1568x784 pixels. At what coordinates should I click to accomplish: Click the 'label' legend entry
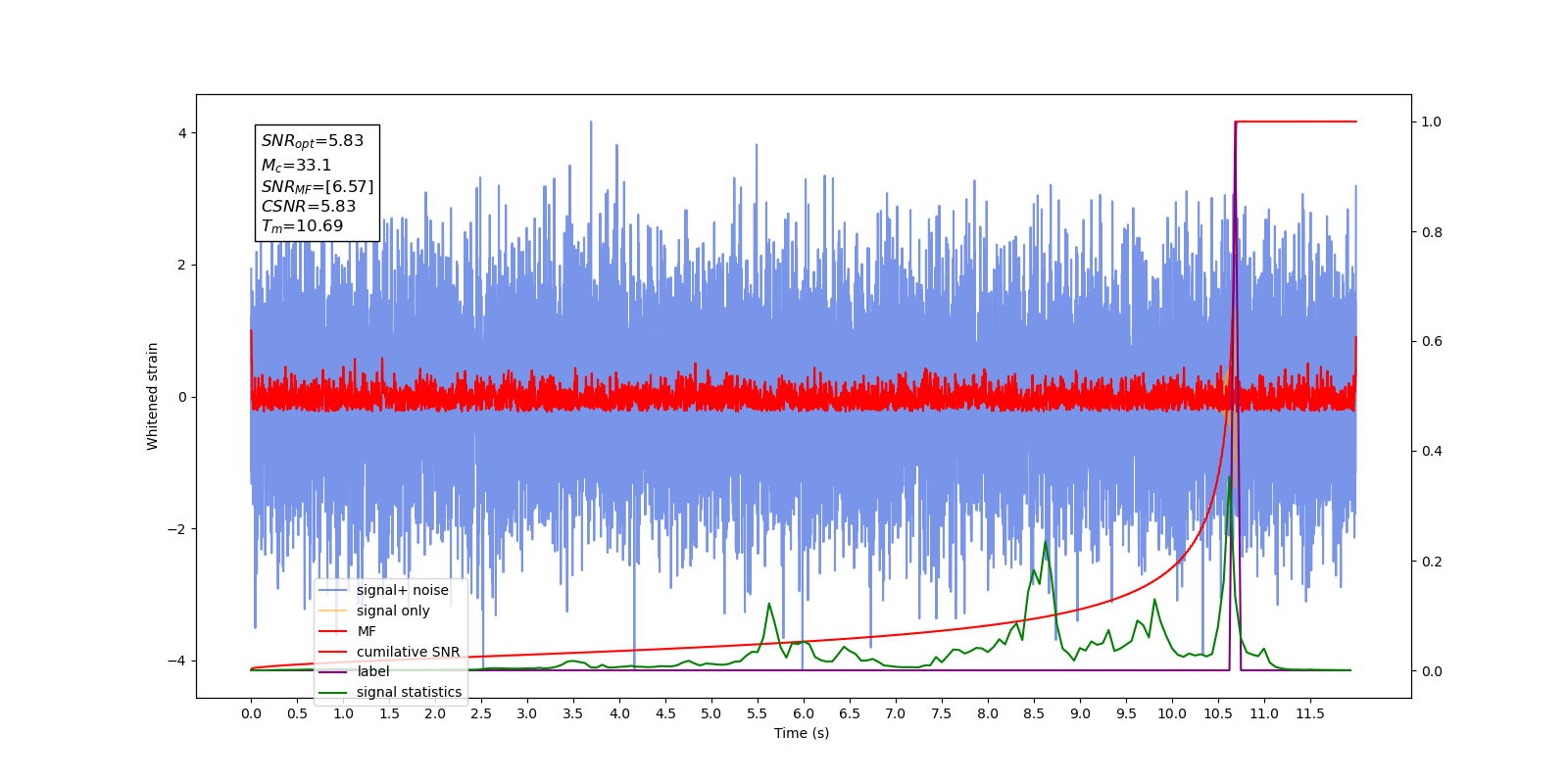pyautogui.click(x=355, y=671)
